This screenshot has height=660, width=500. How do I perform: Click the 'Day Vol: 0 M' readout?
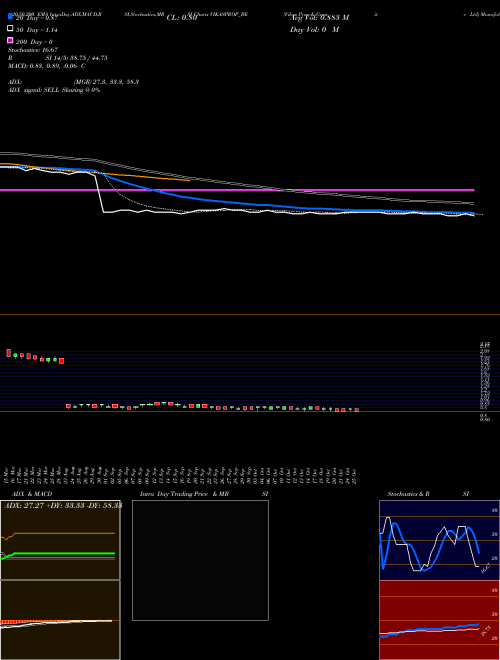[x=314, y=29]
